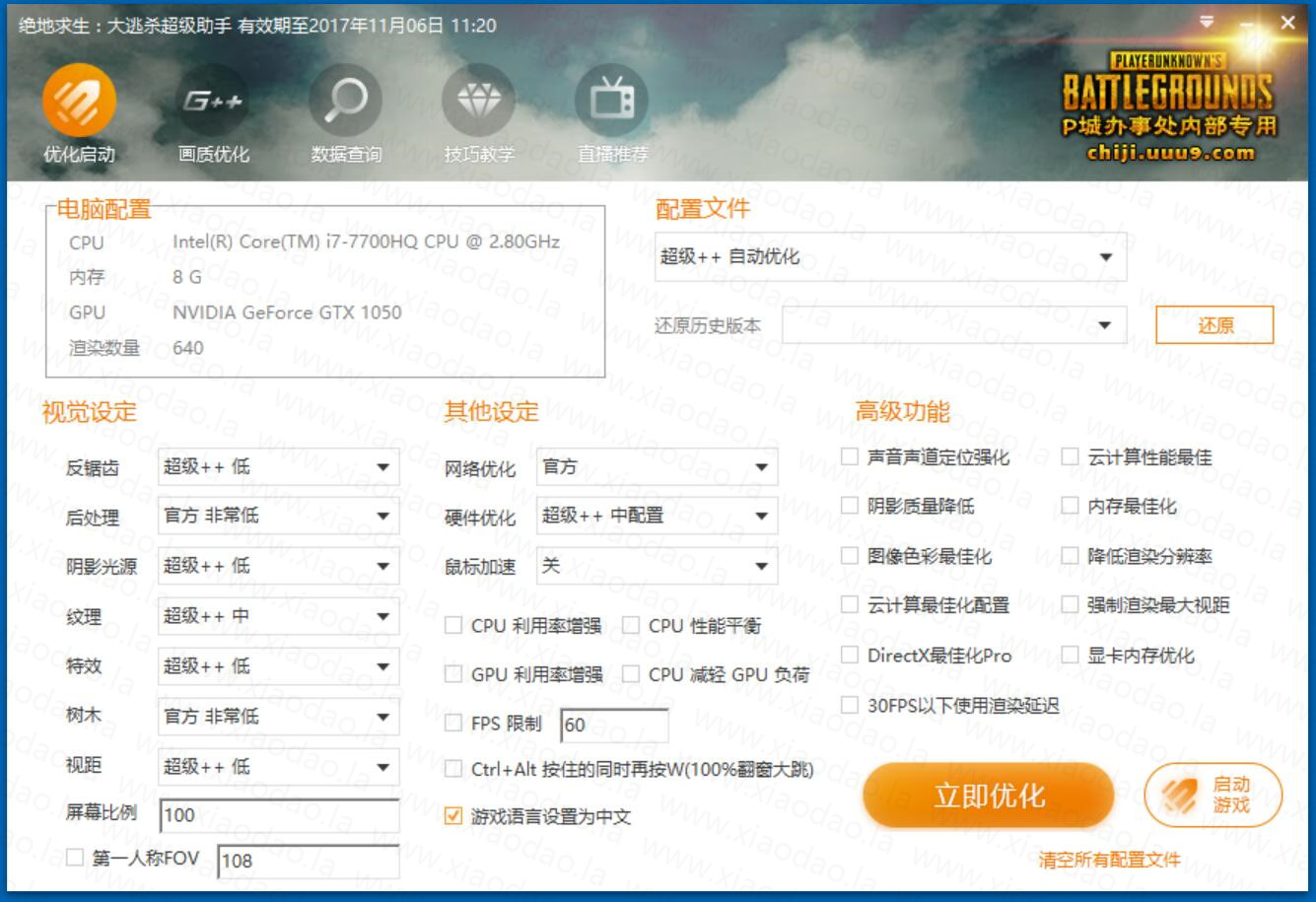Click the 视觉设定 section heading
Screen dimensions: 1316x902
click(90, 412)
